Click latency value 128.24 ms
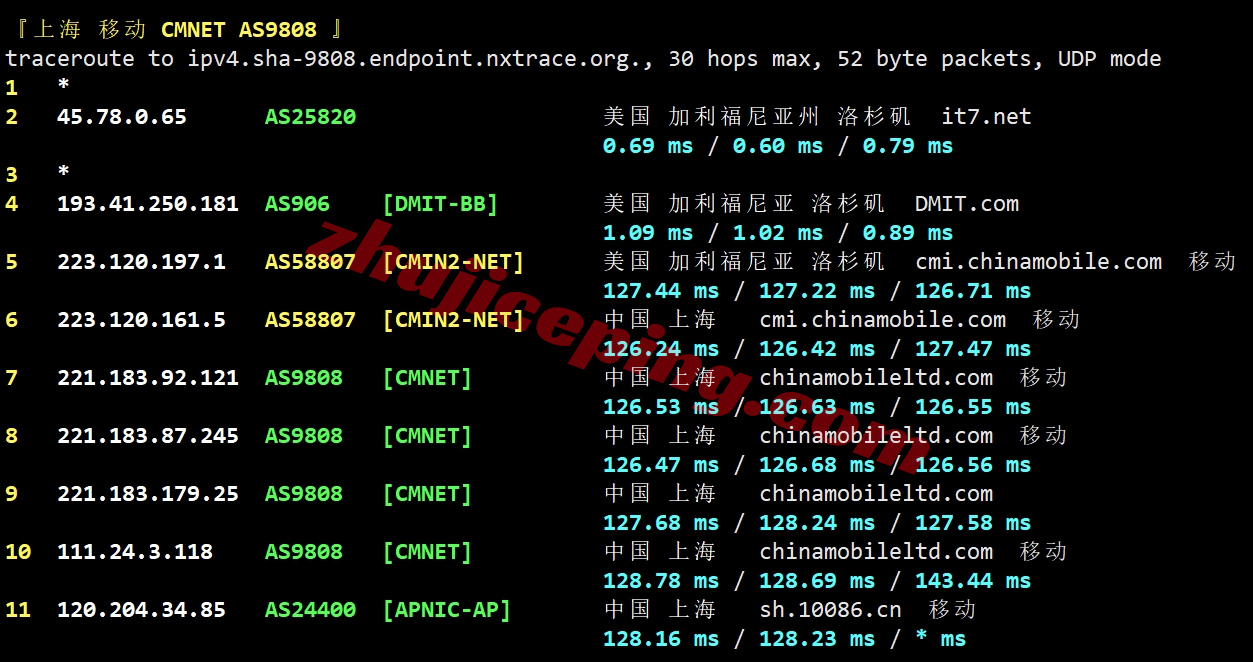Viewport: 1253px width, 662px height. pyautogui.click(x=817, y=523)
